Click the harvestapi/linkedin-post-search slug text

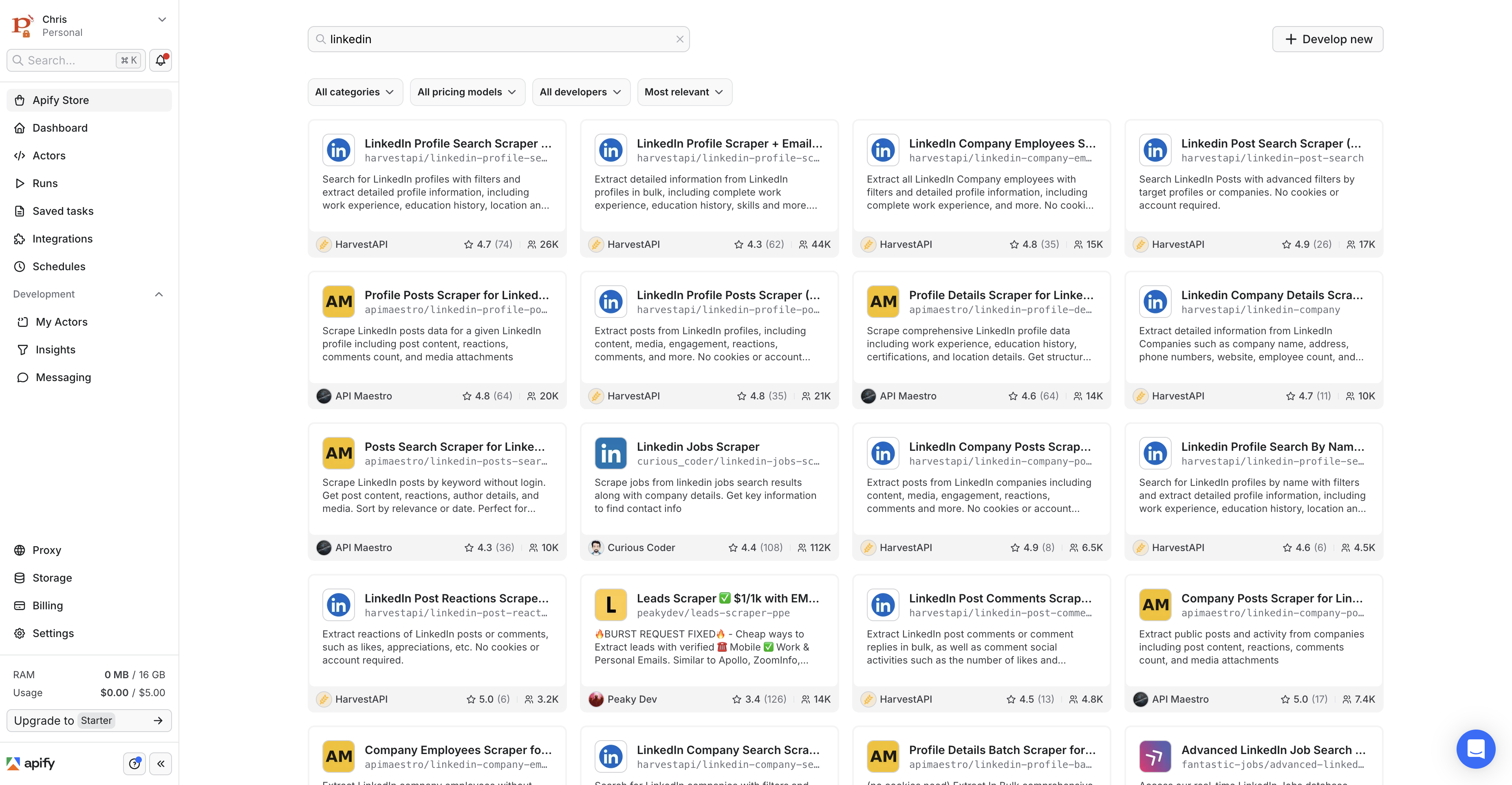(1272, 158)
